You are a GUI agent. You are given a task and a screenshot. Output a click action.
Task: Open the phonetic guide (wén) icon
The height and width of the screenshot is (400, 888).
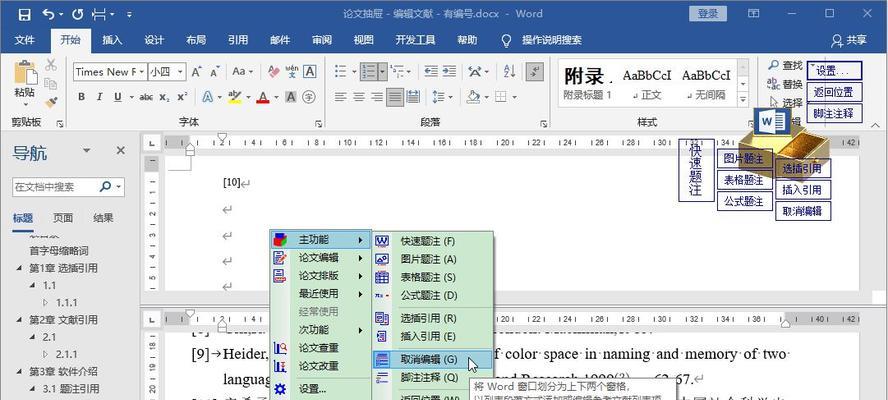(x=292, y=72)
